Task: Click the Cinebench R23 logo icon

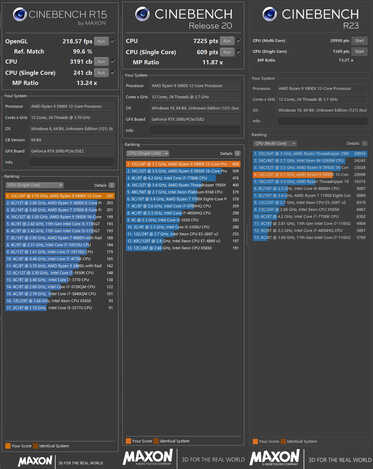Action: pyautogui.click(x=269, y=14)
